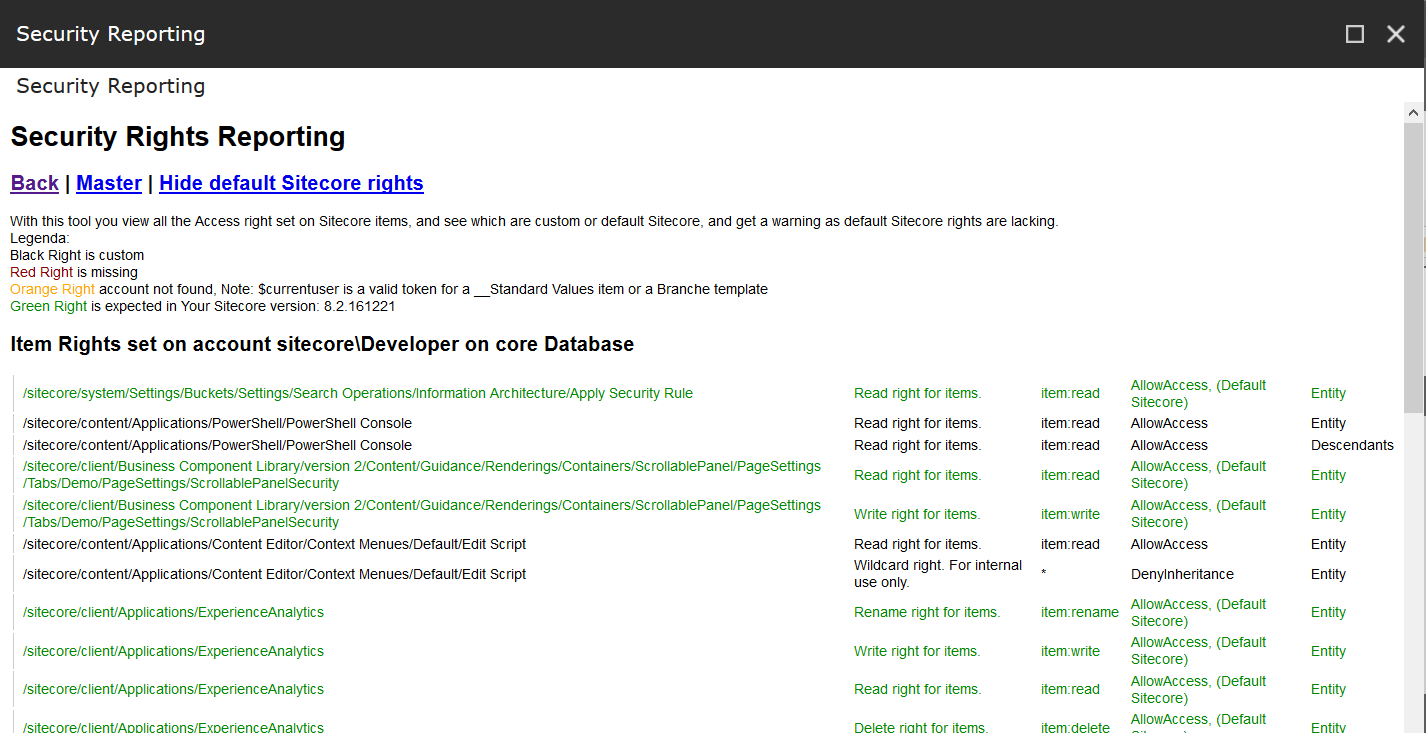
Task: Click 'Descendants' in the PowerShell Console row
Action: tap(1352, 445)
